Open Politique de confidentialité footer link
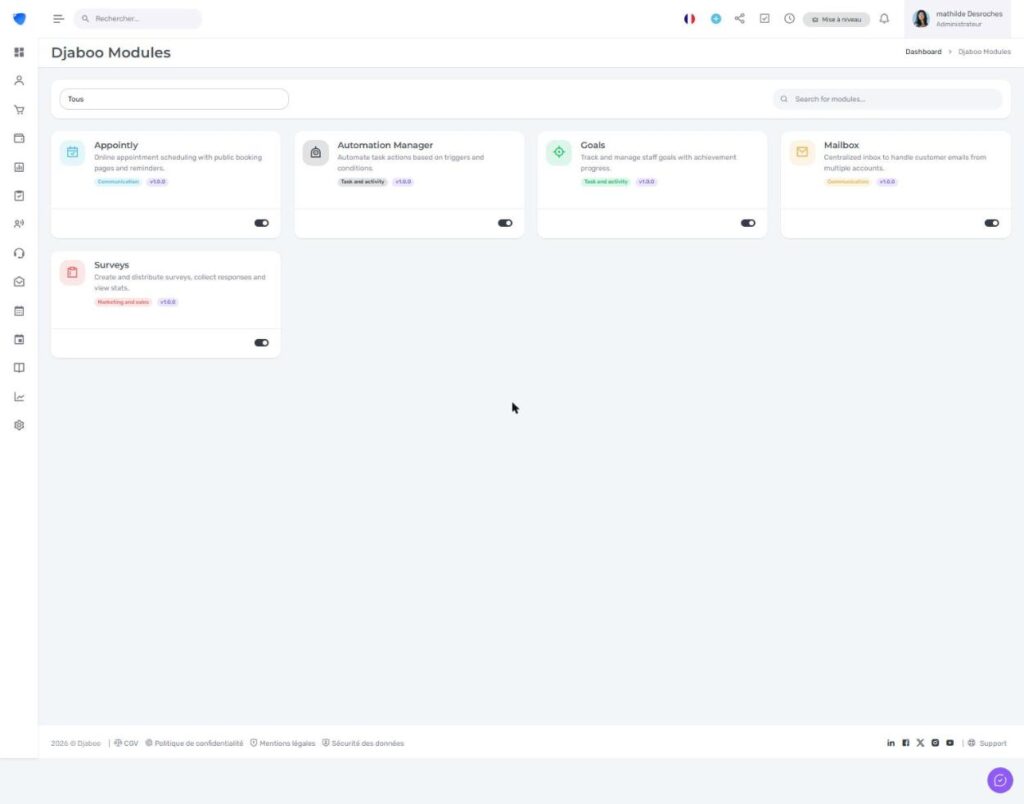This screenshot has width=1024, height=804. [194, 743]
